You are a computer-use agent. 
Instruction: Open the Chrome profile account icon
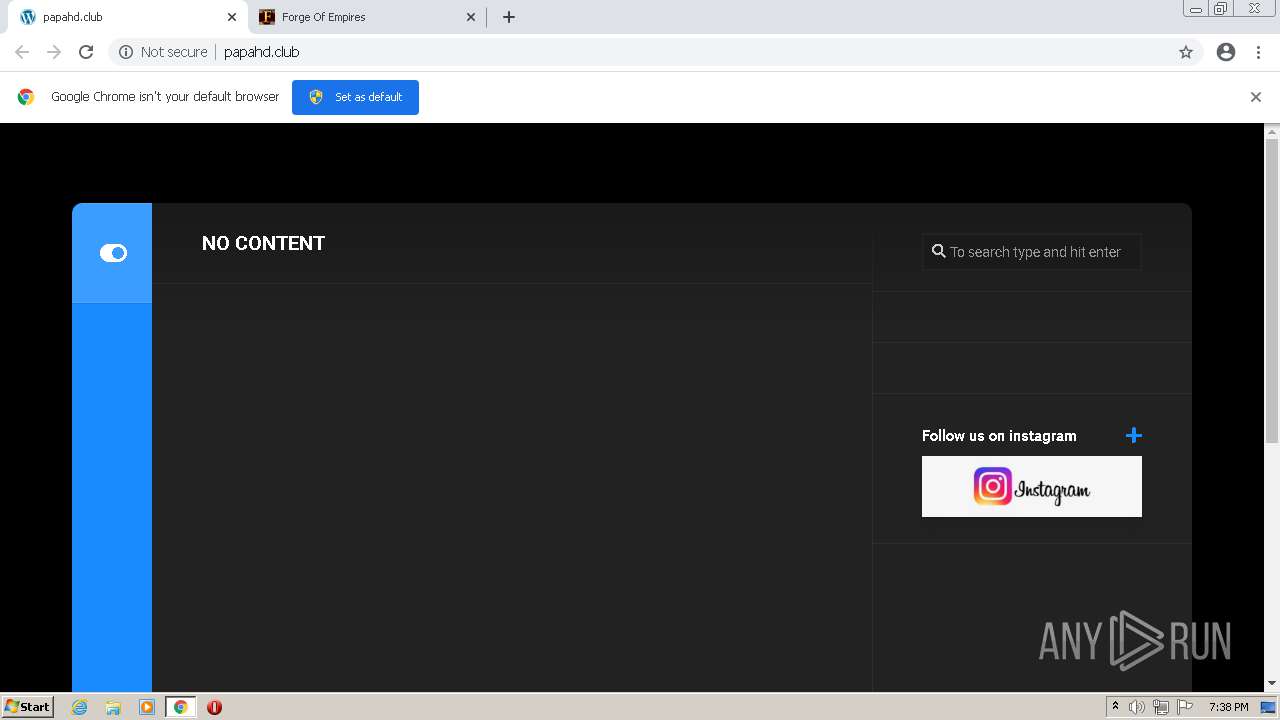click(x=1225, y=52)
